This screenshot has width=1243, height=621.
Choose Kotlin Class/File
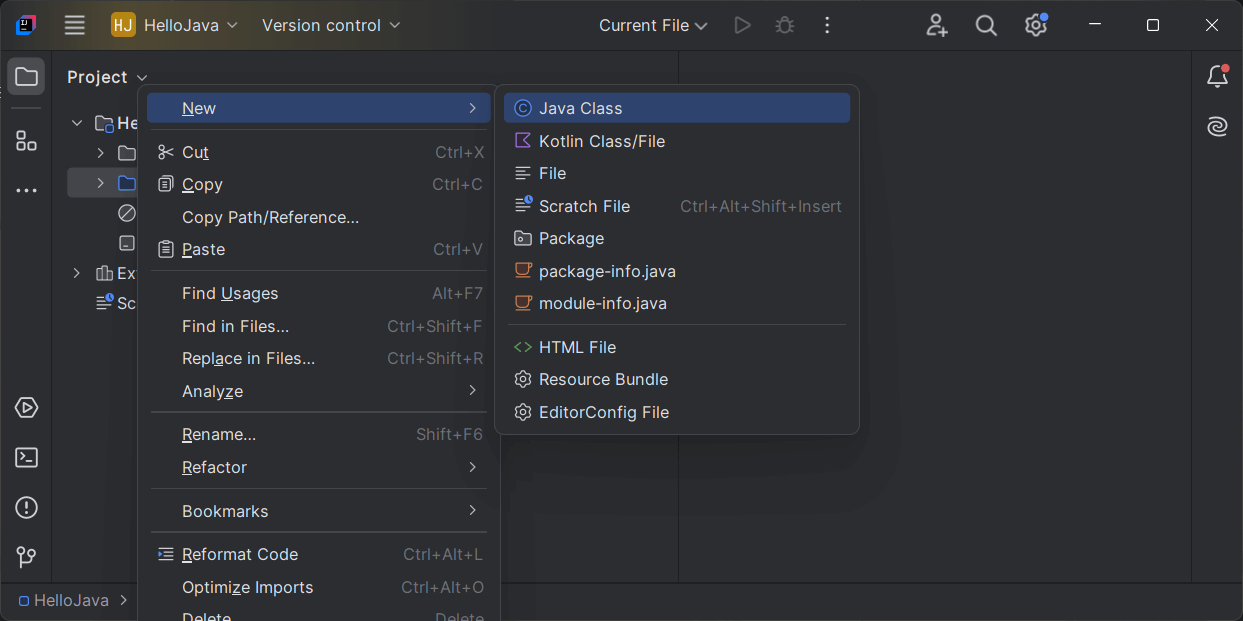coord(677,141)
